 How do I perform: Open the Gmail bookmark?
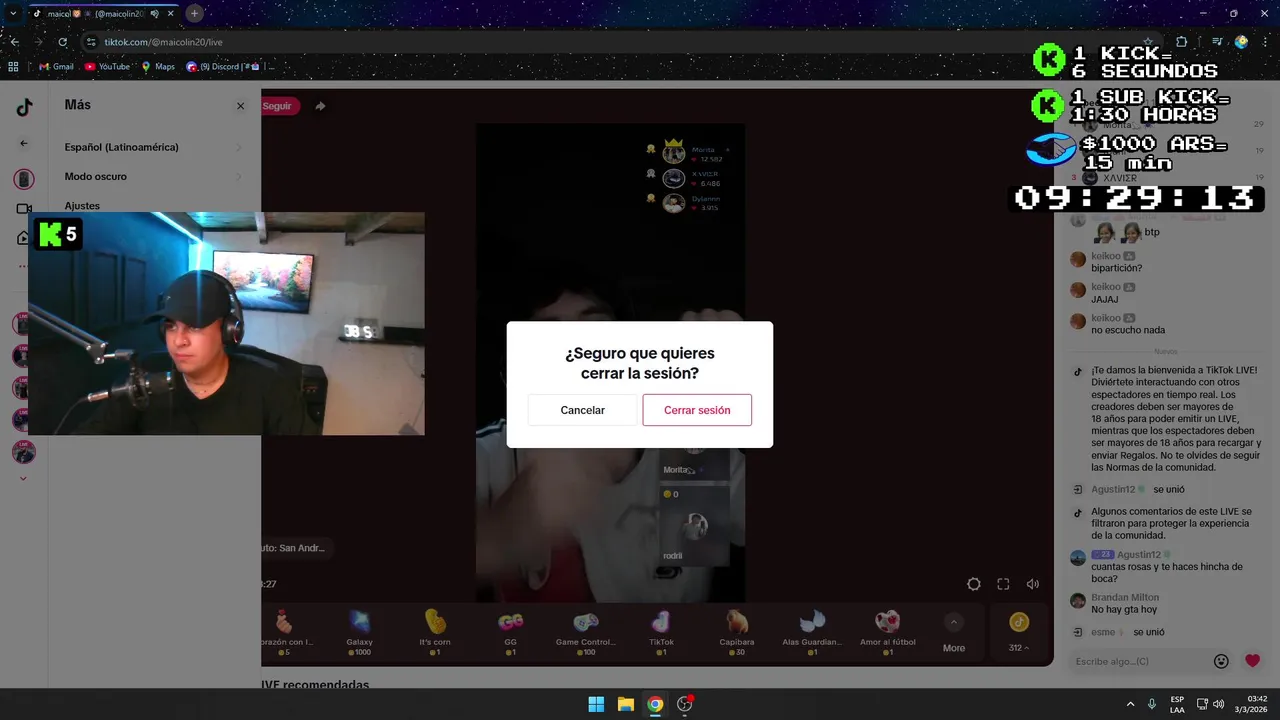pyautogui.click(x=55, y=67)
